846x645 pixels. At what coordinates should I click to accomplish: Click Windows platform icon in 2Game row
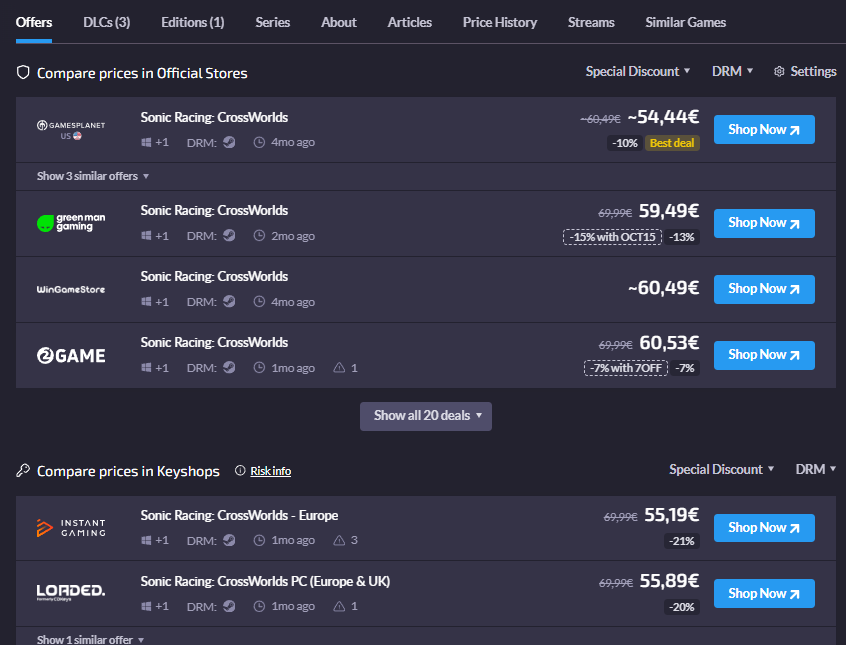point(146,368)
